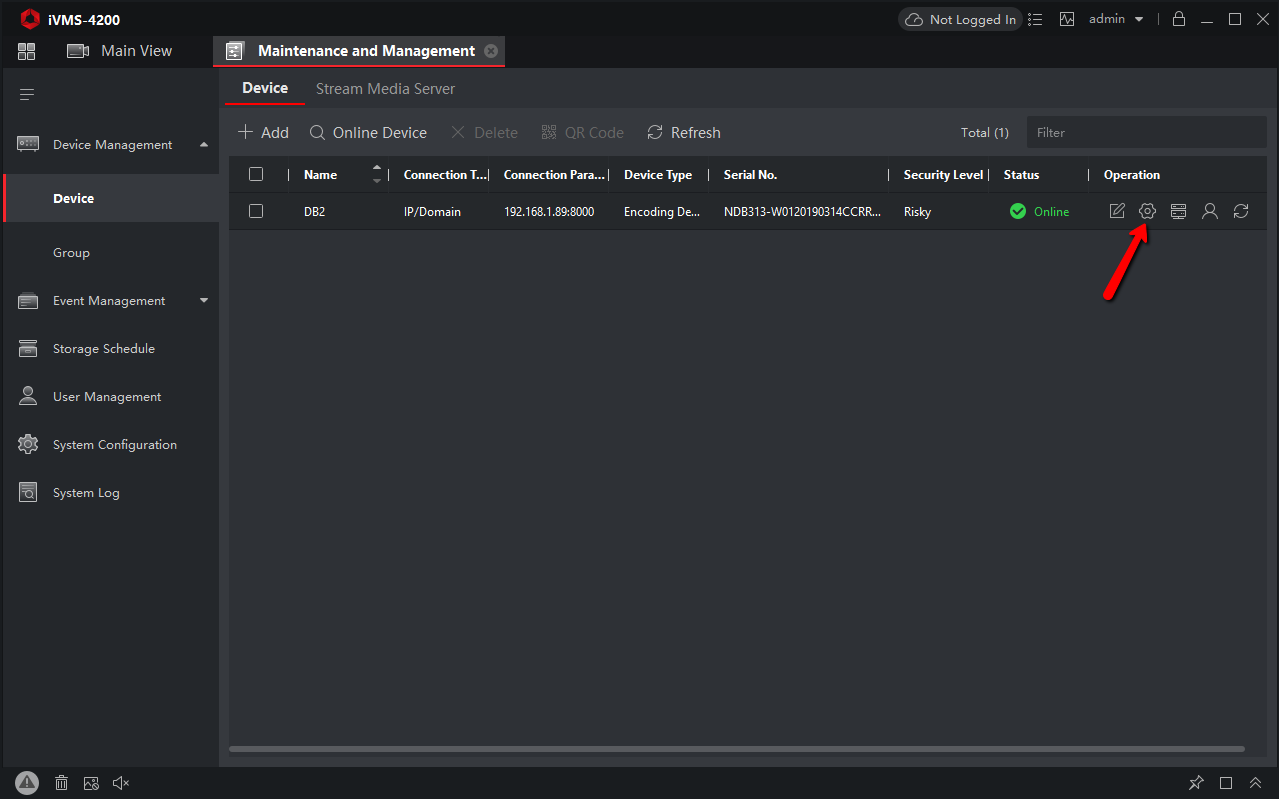The height and width of the screenshot is (799, 1279).
Task: Click the refresh icon in DB2 row
Action: tap(1241, 211)
